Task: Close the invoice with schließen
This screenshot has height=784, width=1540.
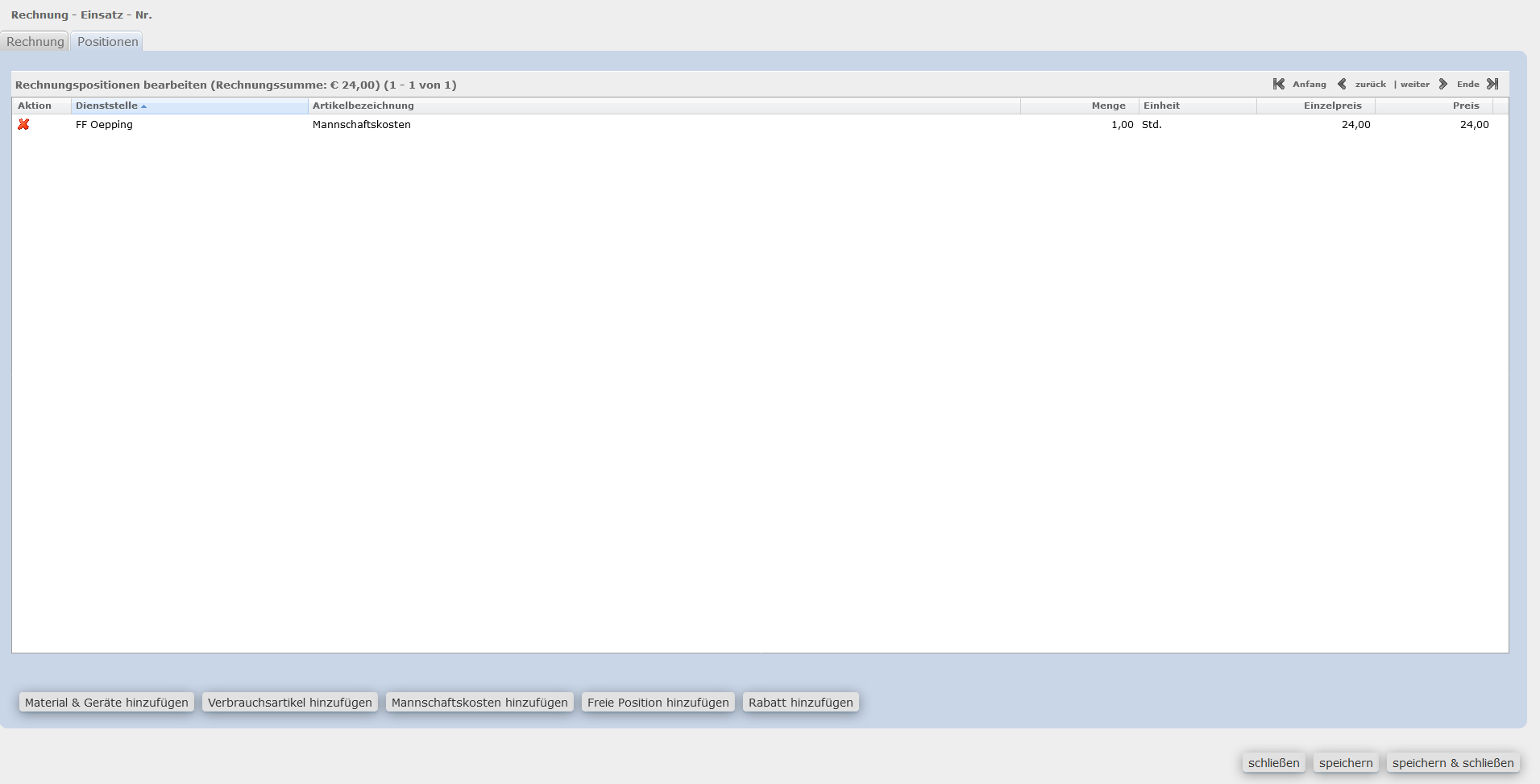Action: (1273, 763)
